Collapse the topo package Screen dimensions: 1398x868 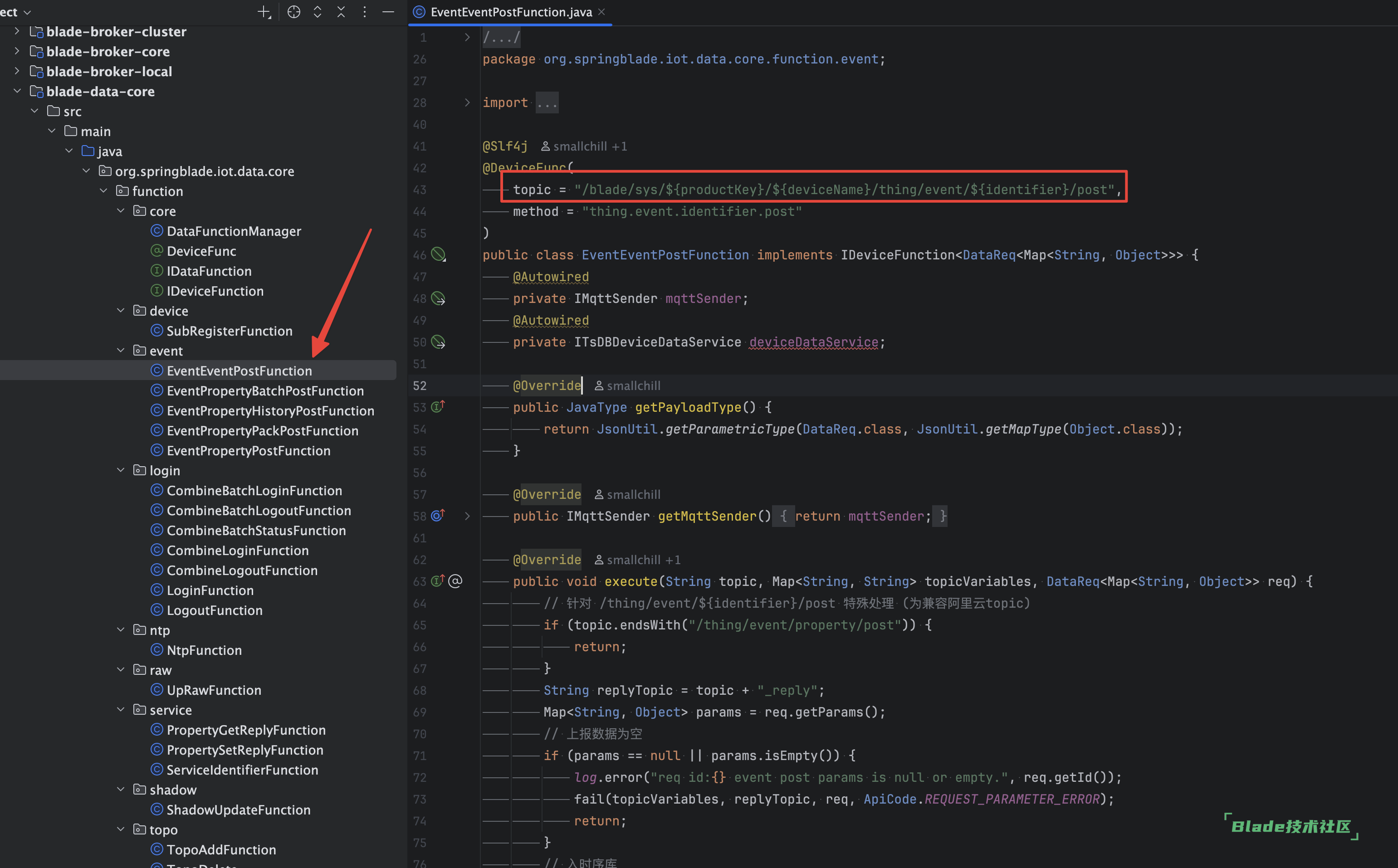coord(121,829)
